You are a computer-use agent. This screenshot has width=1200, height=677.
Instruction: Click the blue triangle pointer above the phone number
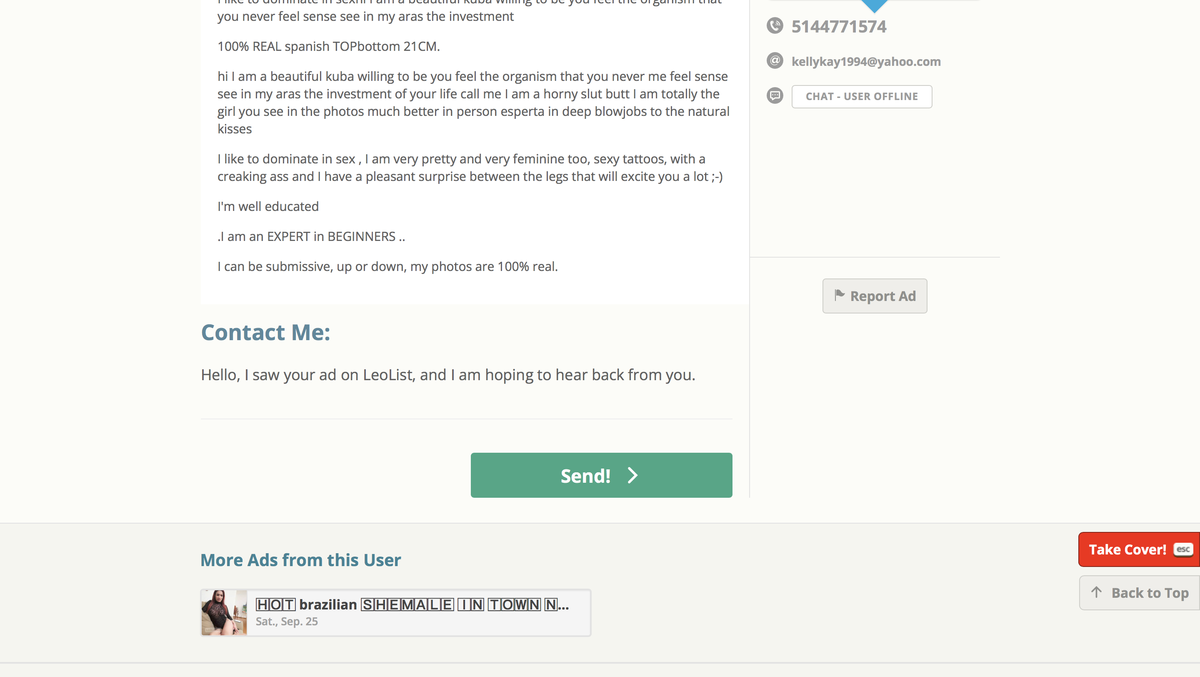[874, 6]
